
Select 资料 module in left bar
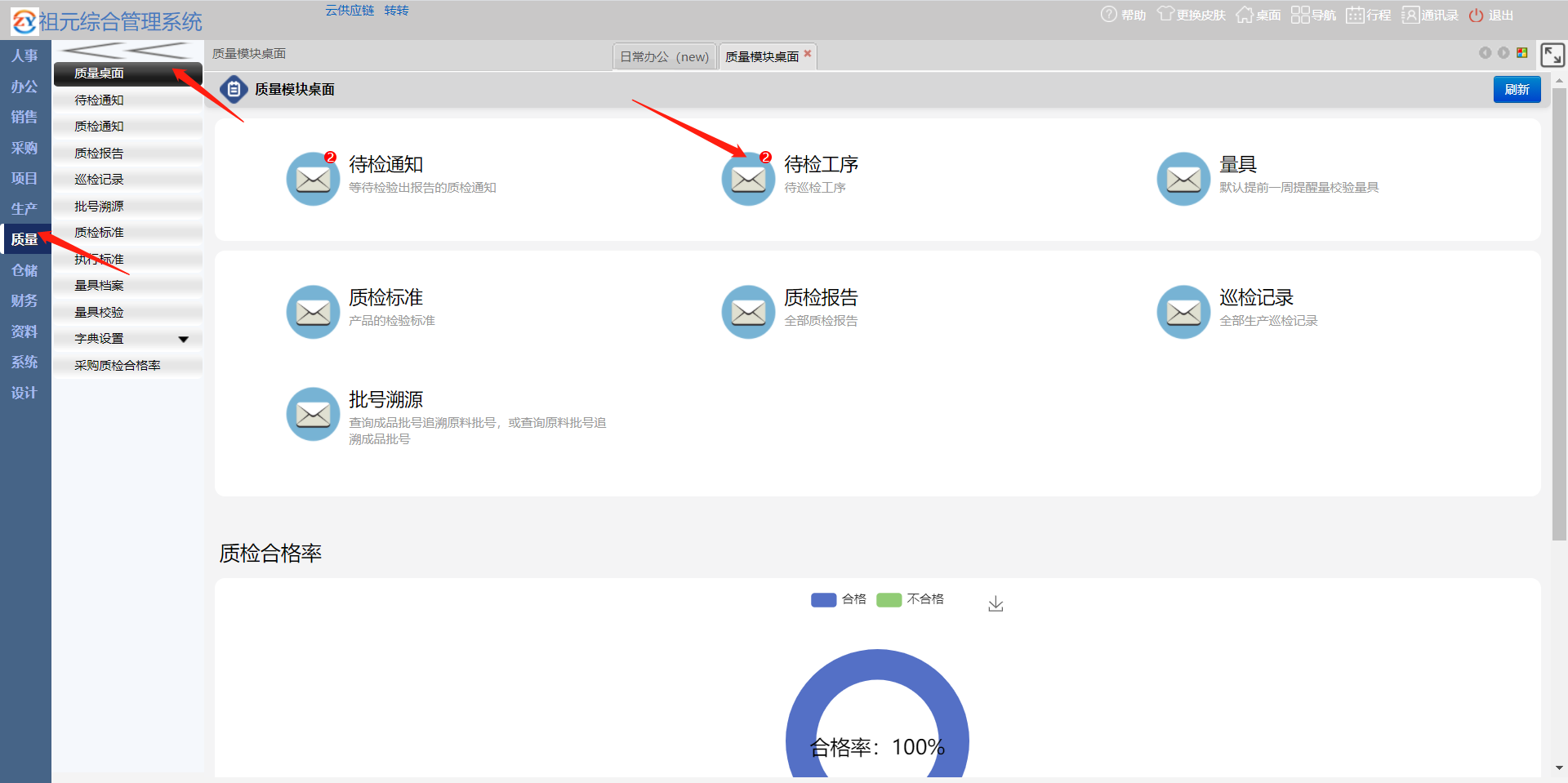point(24,331)
